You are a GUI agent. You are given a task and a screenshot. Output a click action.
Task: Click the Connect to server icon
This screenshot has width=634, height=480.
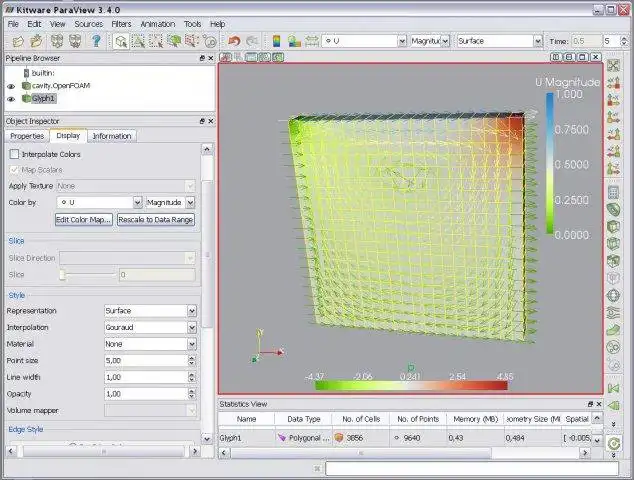click(x=57, y=41)
